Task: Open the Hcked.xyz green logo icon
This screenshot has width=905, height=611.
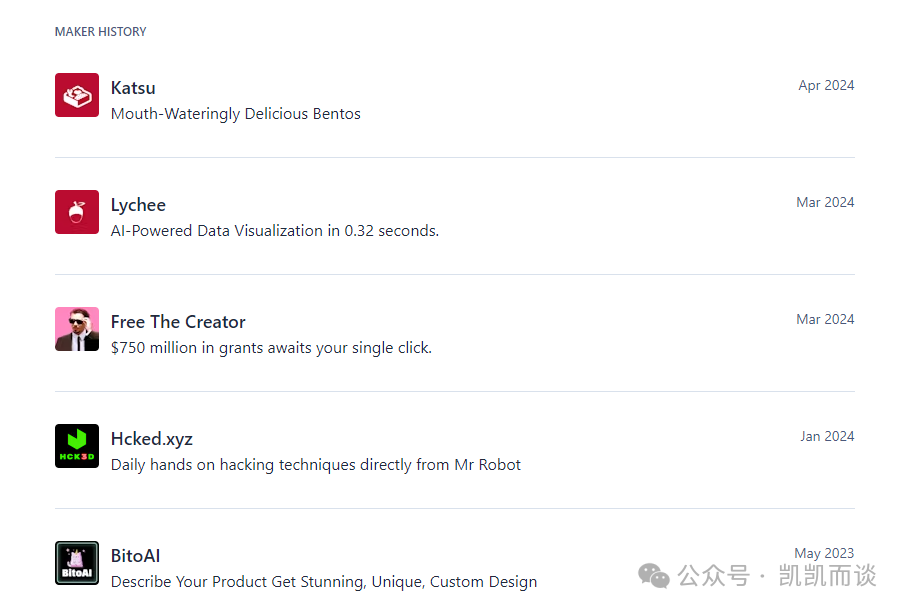Action: 77,446
